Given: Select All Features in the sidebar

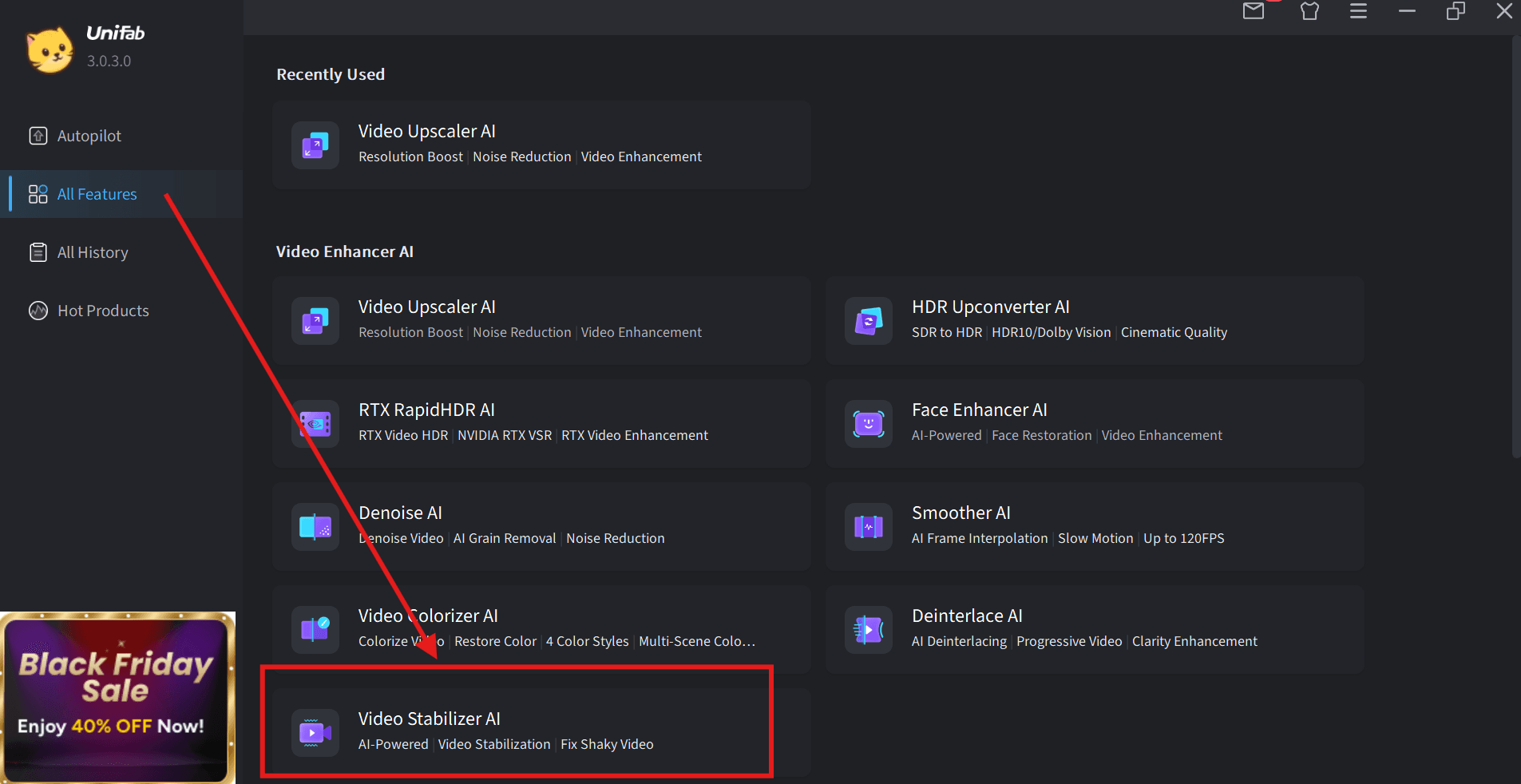Looking at the screenshot, I should click(x=97, y=194).
